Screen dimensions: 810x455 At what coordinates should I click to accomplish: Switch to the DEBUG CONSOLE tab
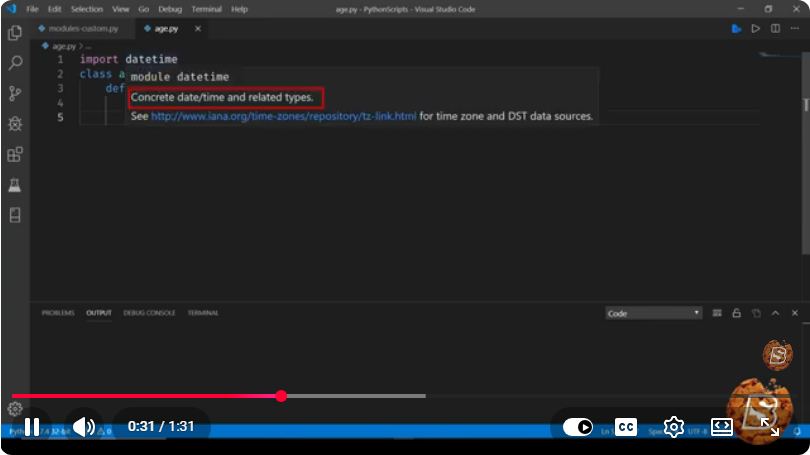click(149, 313)
